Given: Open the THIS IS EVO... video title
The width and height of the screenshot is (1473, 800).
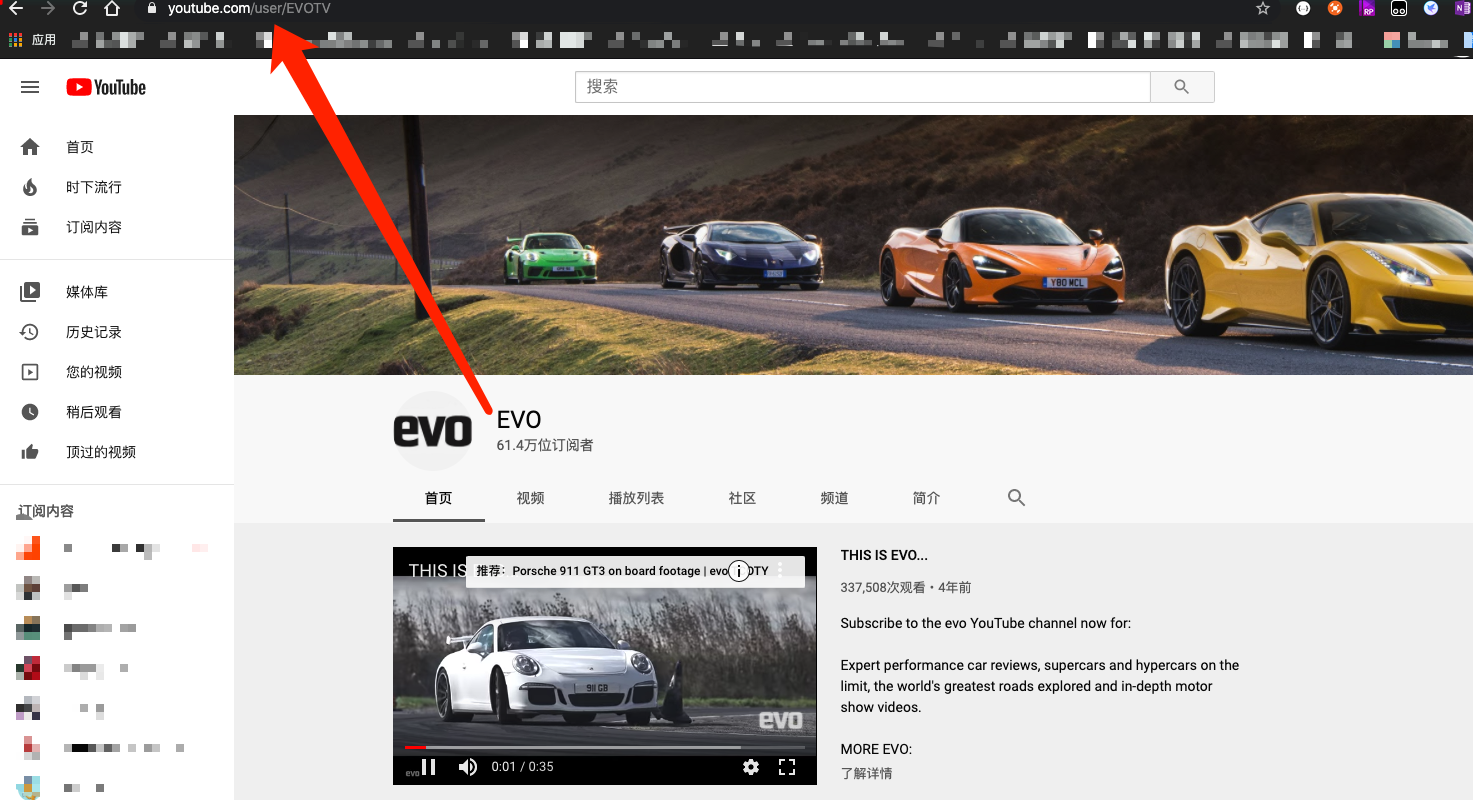Looking at the screenshot, I should (884, 555).
